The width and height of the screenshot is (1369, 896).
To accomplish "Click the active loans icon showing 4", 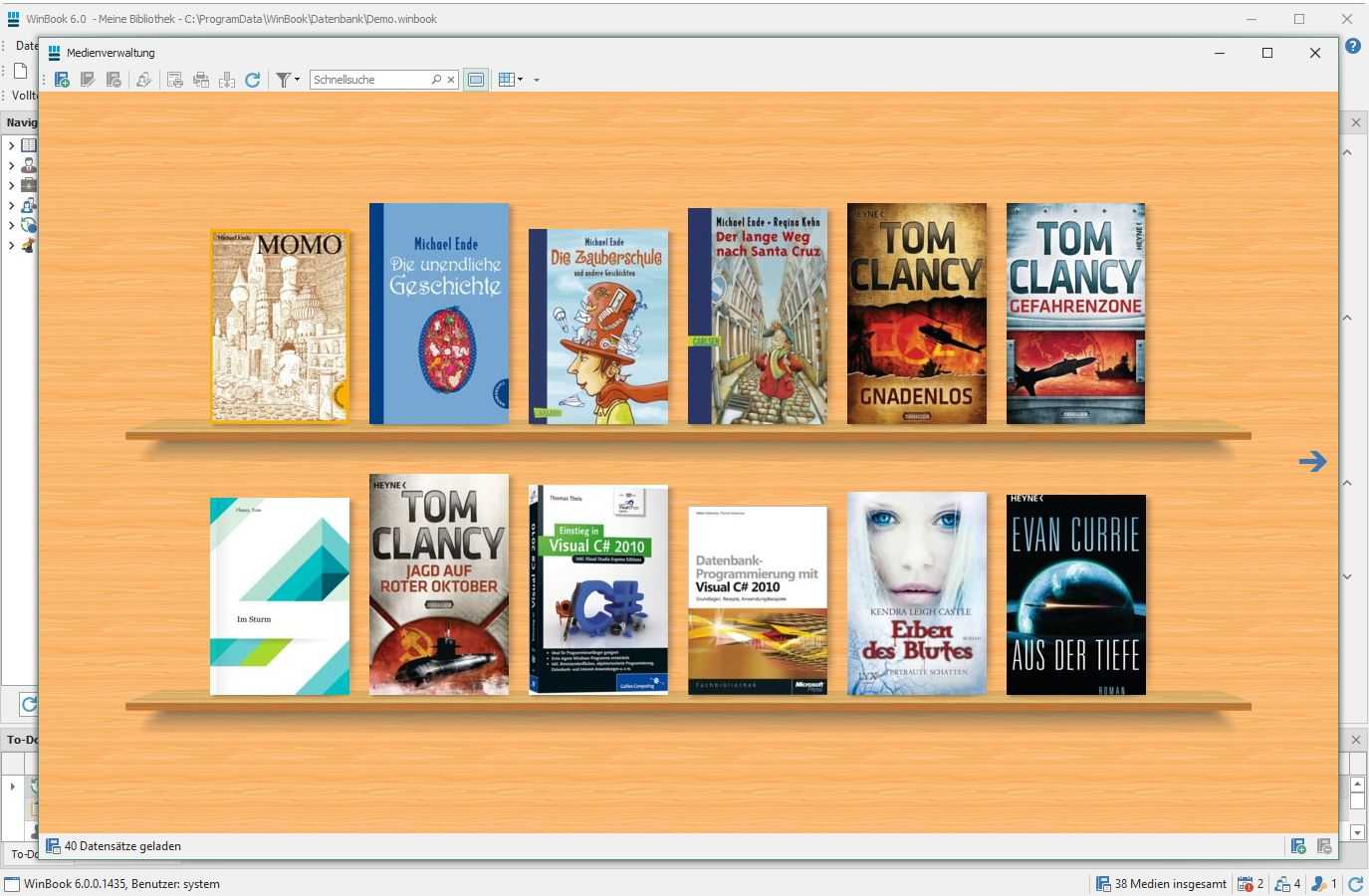I will click(x=1284, y=883).
